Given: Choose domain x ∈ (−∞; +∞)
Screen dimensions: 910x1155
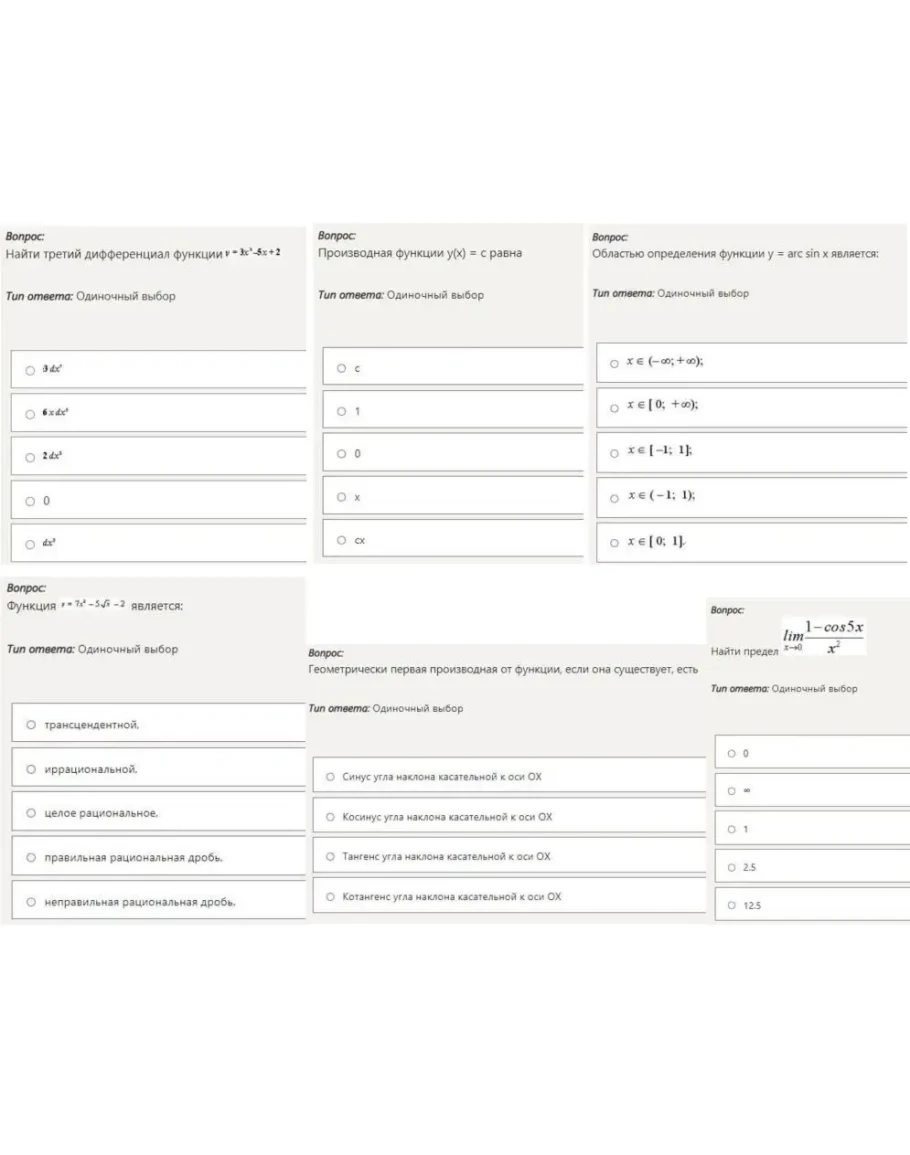Looking at the screenshot, I should pos(614,363).
